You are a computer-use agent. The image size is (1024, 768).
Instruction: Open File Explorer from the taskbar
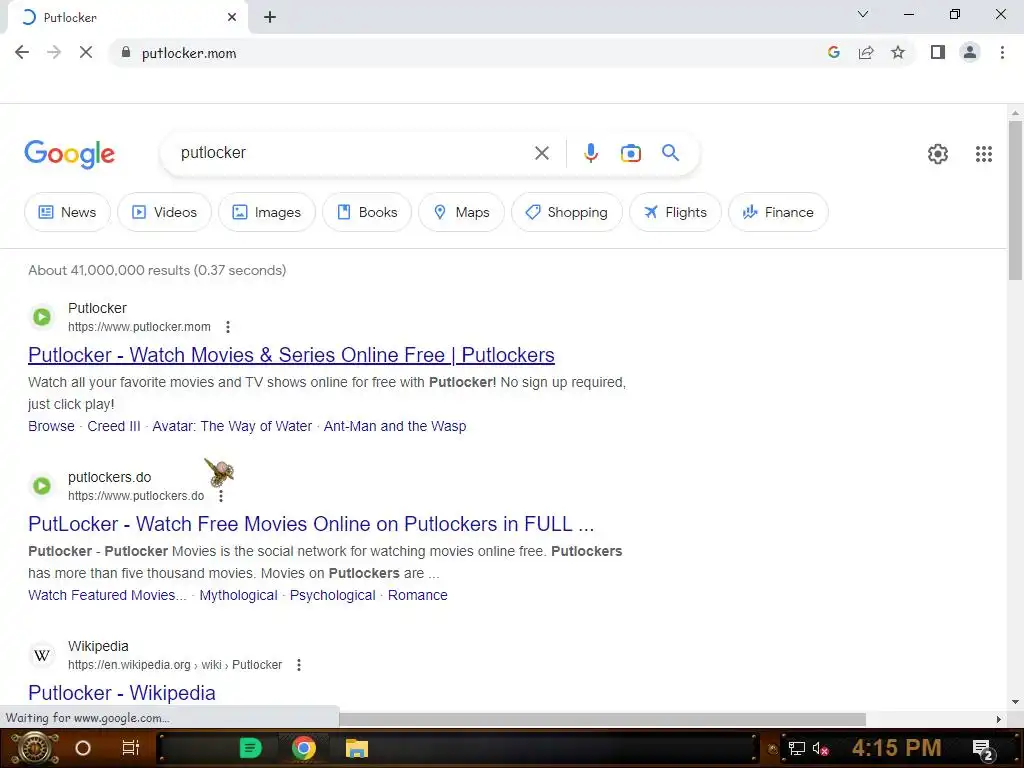click(x=357, y=748)
